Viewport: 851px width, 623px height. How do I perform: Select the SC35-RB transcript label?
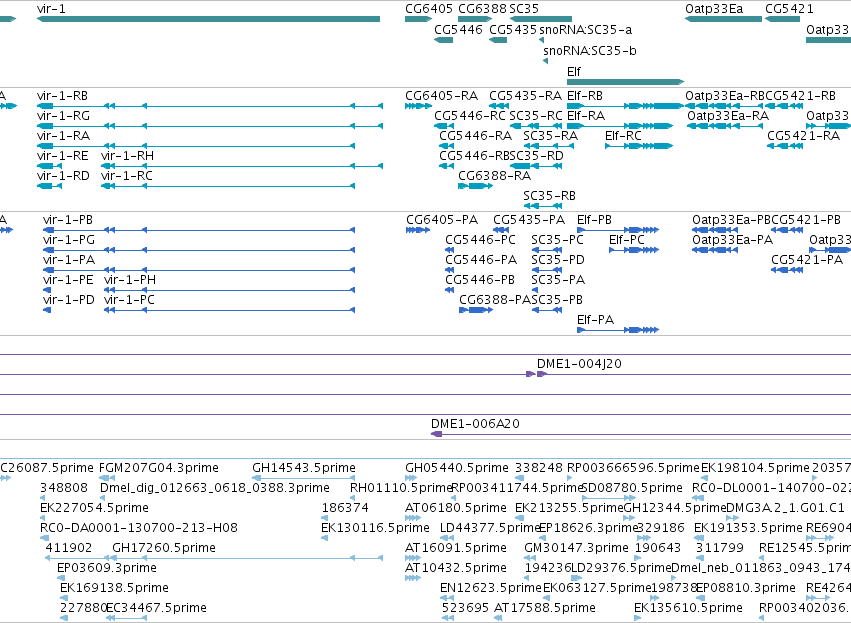pyautogui.click(x=549, y=195)
